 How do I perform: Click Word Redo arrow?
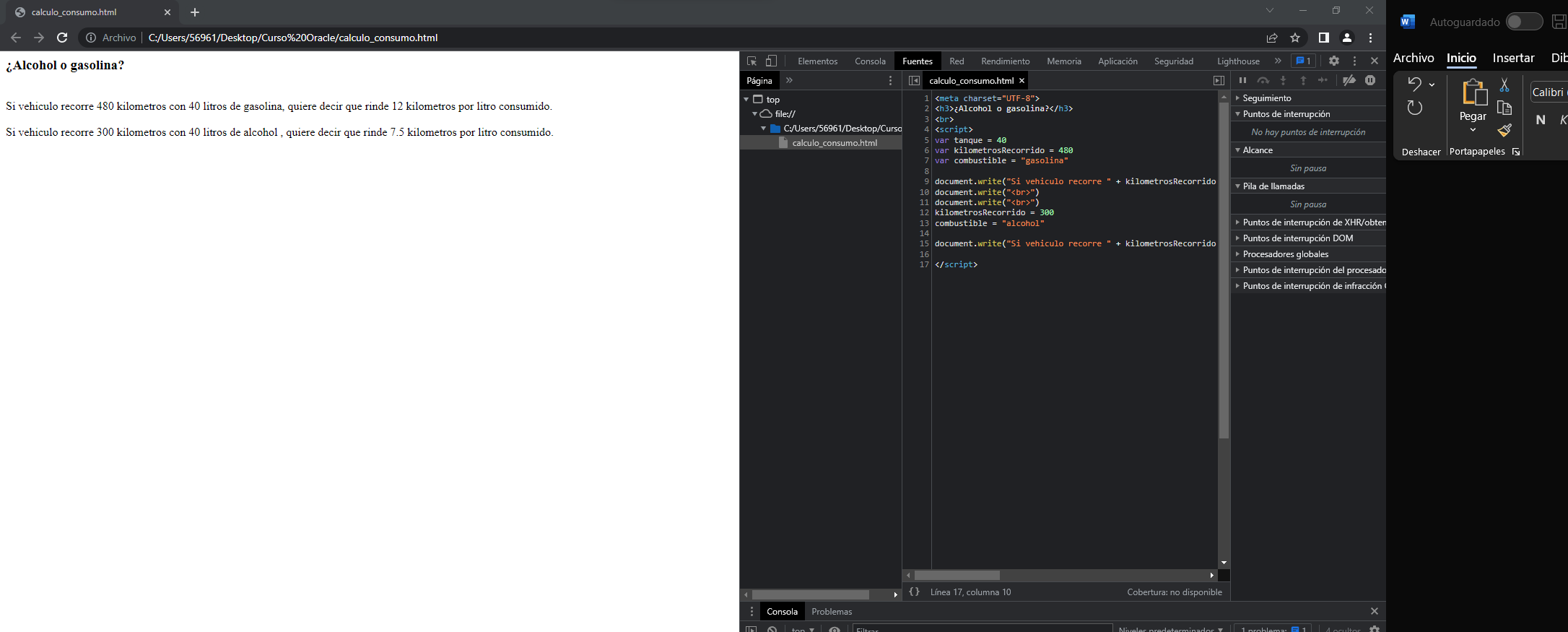[x=1415, y=108]
